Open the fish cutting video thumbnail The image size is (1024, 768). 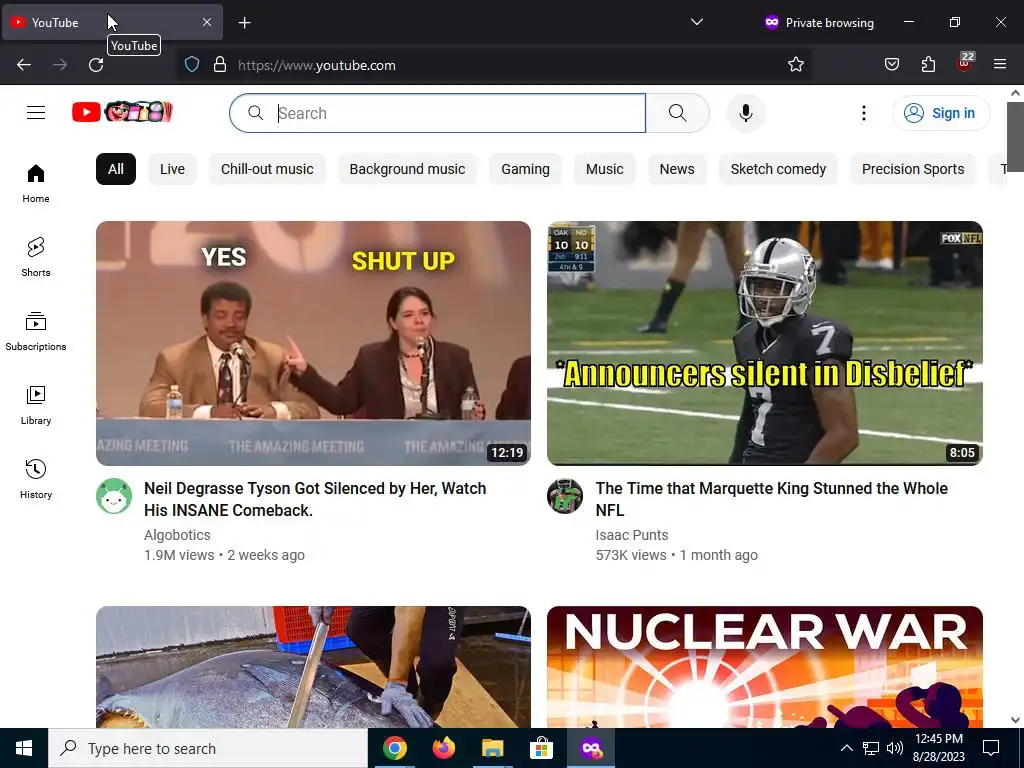coord(313,667)
